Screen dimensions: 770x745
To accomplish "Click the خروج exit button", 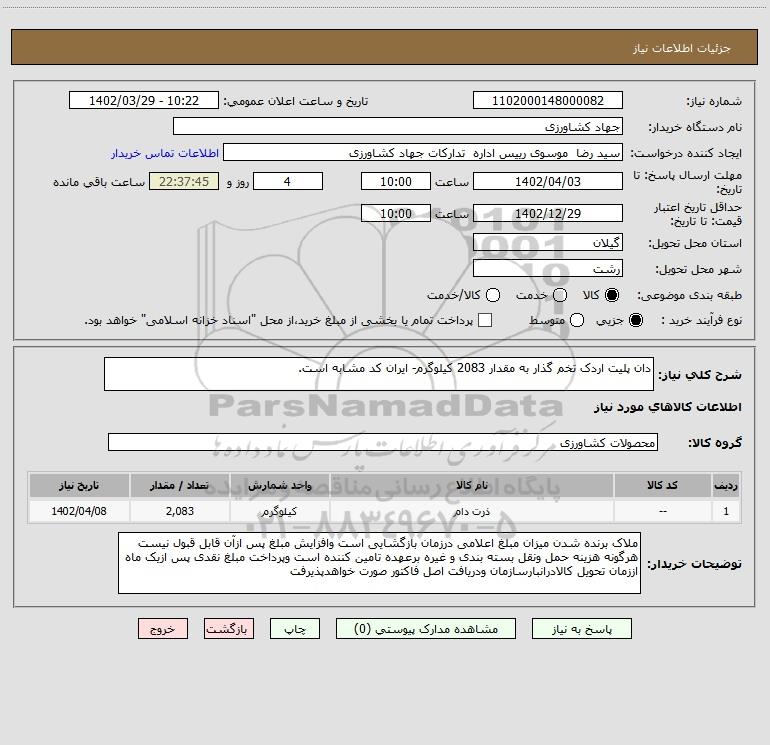I will pos(163,629).
